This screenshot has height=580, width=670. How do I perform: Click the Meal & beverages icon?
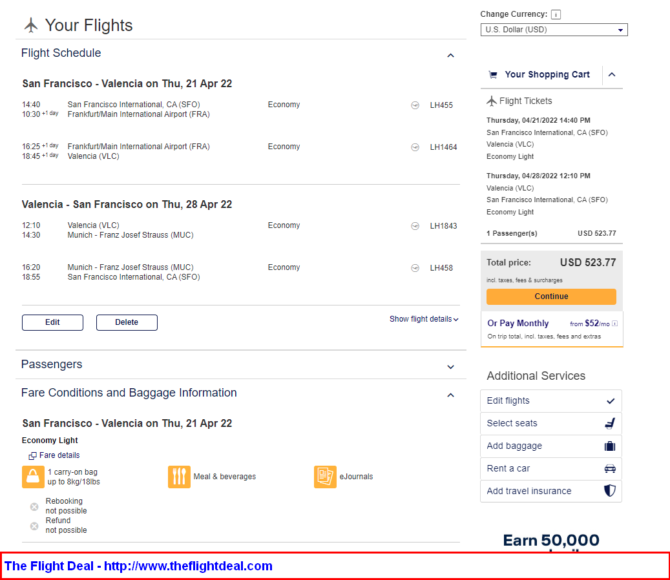coord(179,477)
